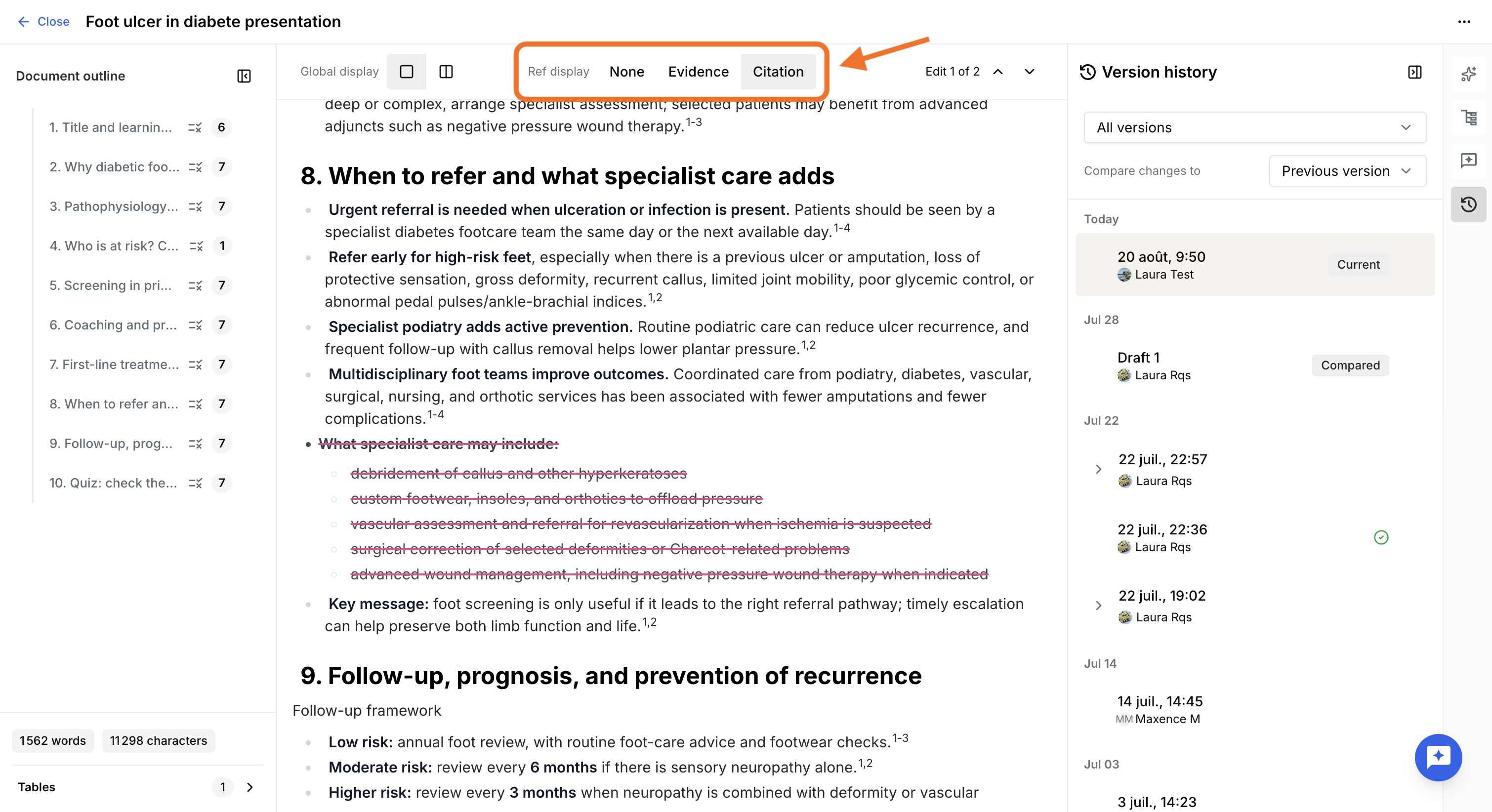Expand the 22 juil., 22:57 version group
This screenshot has width=1492, height=812.
(1098, 469)
